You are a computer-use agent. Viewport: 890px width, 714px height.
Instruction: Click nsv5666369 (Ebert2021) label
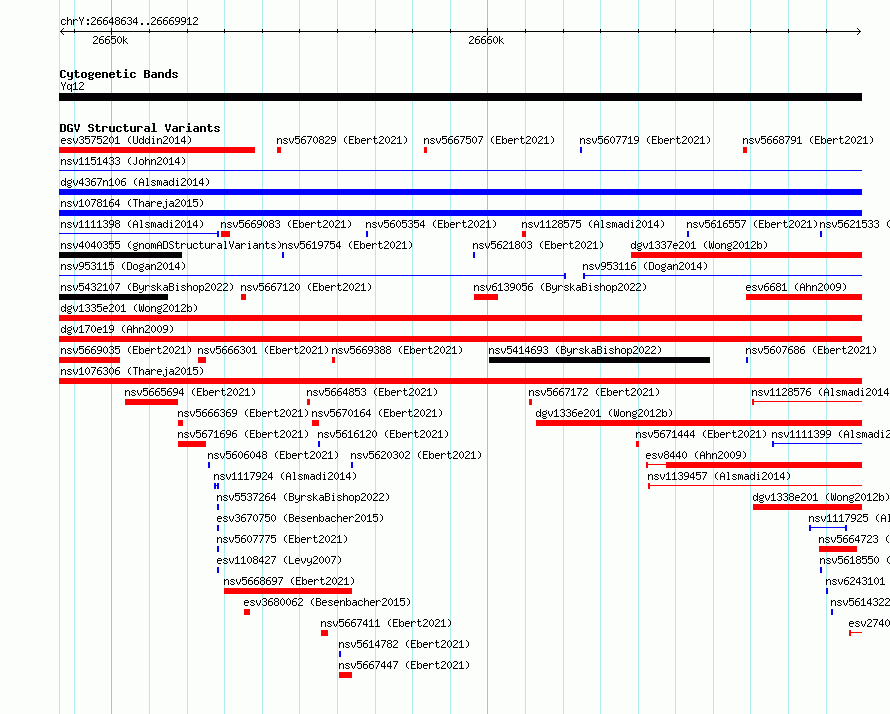coord(243,413)
